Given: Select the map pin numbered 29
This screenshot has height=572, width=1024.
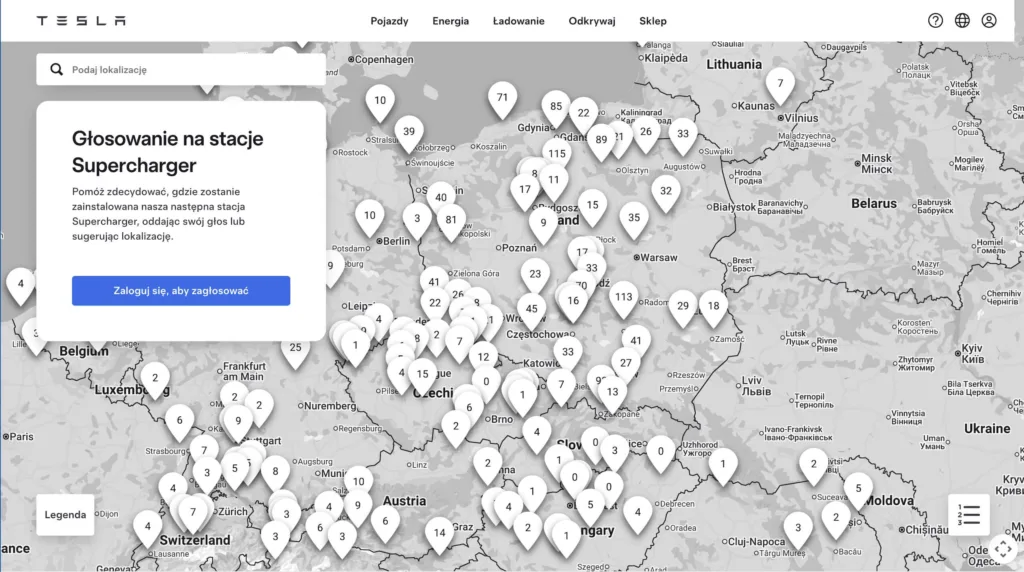Looking at the screenshot, I should 682,310.
